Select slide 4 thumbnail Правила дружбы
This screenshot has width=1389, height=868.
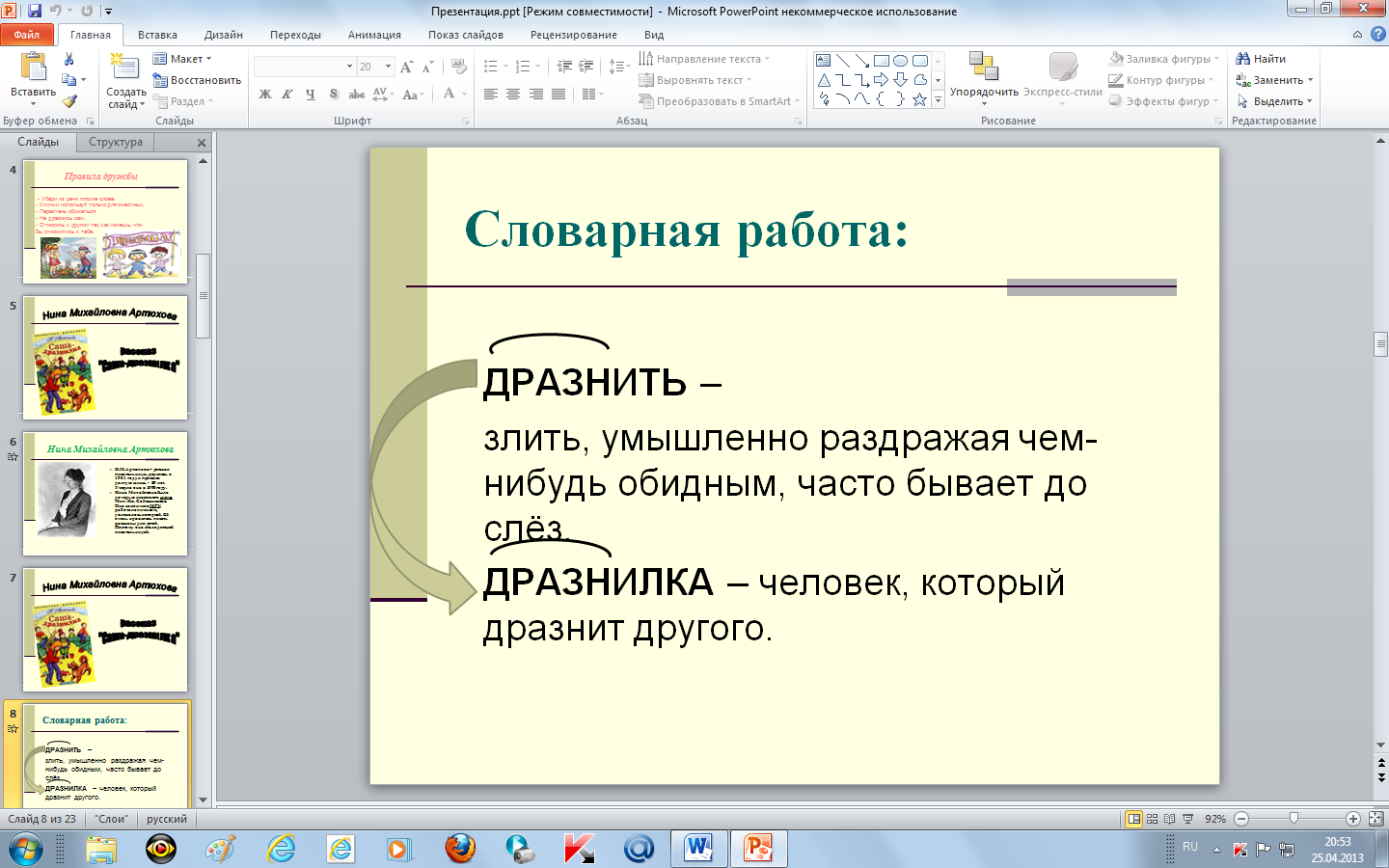pos(105,221)
